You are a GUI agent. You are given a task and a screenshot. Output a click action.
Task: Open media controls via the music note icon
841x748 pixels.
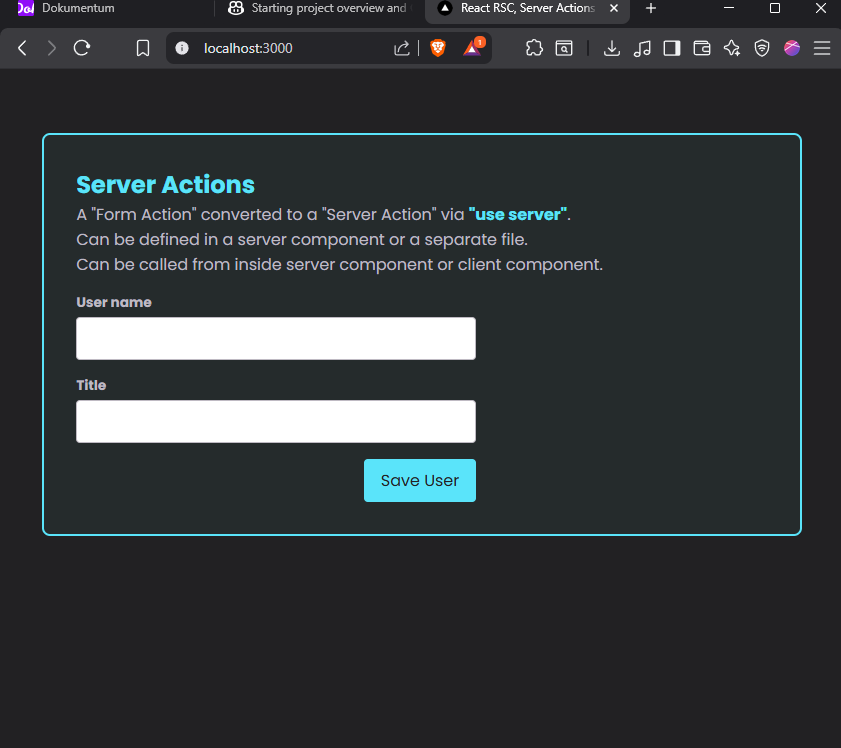(x=642, y=47)
